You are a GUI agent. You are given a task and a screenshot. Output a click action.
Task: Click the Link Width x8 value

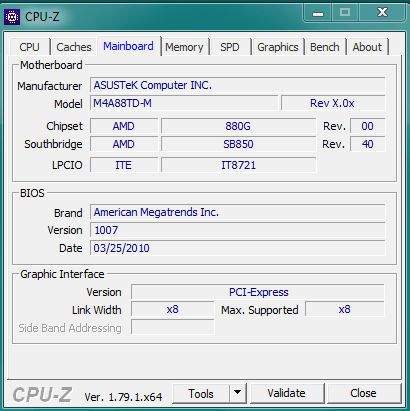(172, 310)
